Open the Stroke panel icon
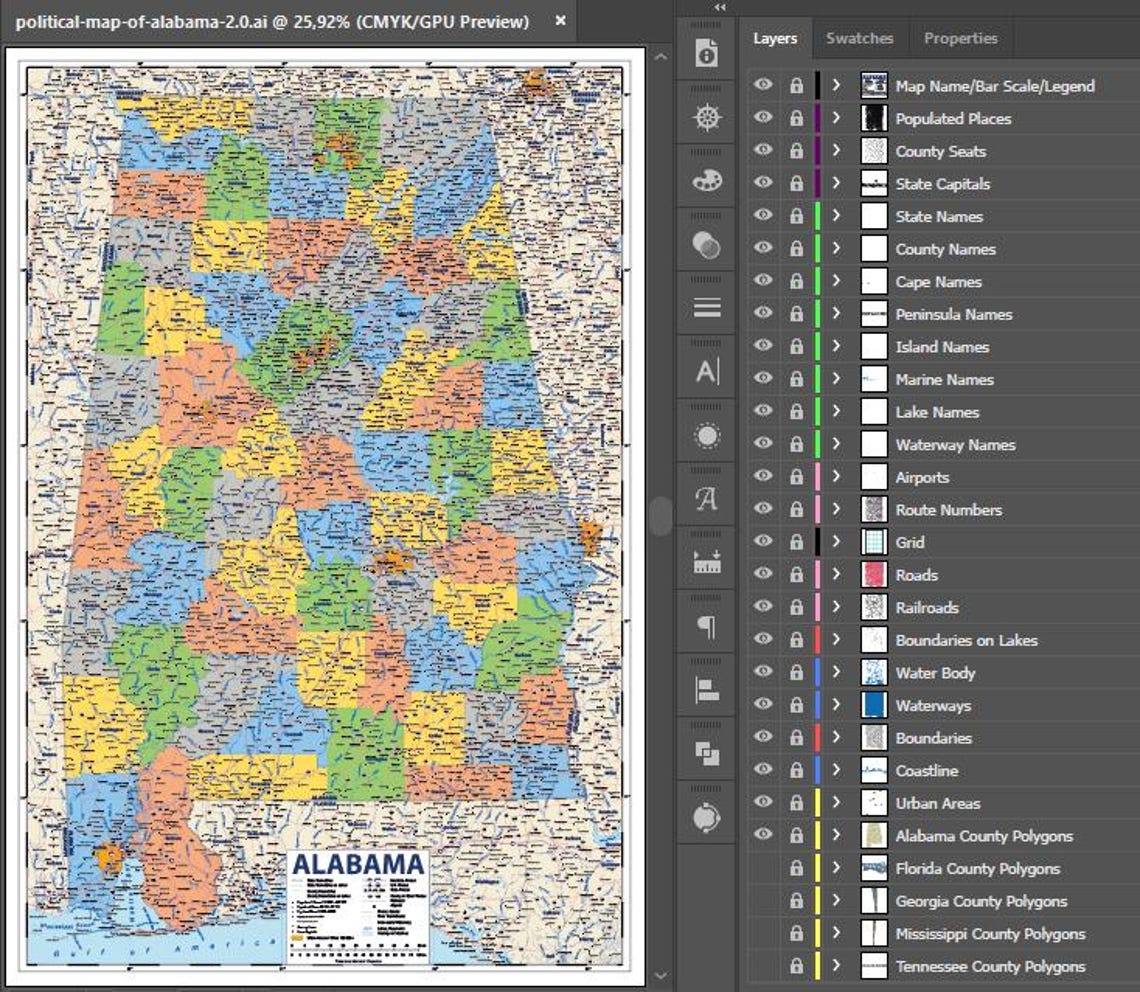1140x992 pixels. pyautogui.click(x=707, y=307)
